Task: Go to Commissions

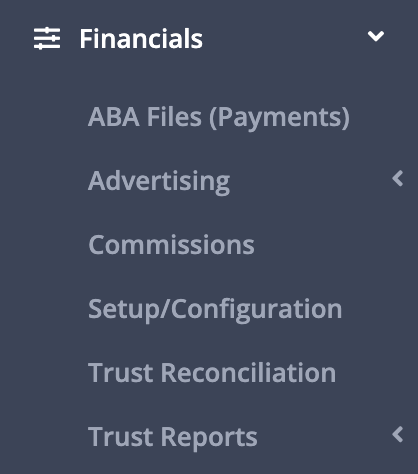Action: click(171, 245)
